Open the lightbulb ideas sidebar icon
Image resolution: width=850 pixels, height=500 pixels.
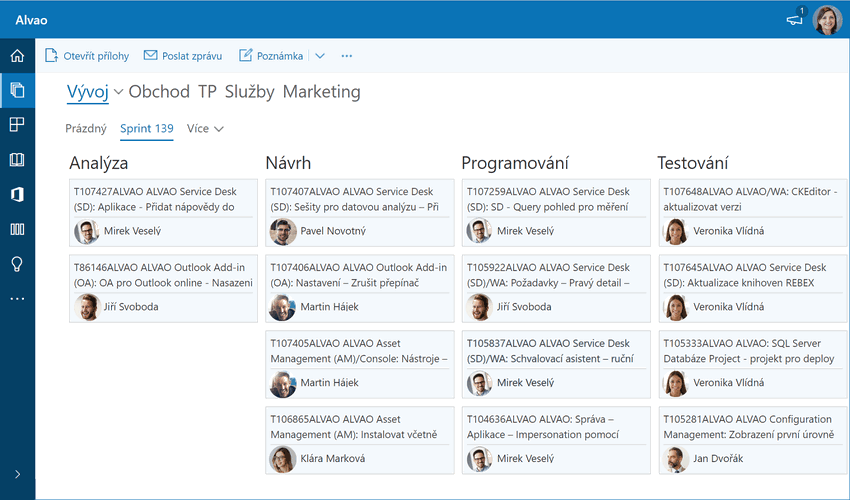pos(17,264)
